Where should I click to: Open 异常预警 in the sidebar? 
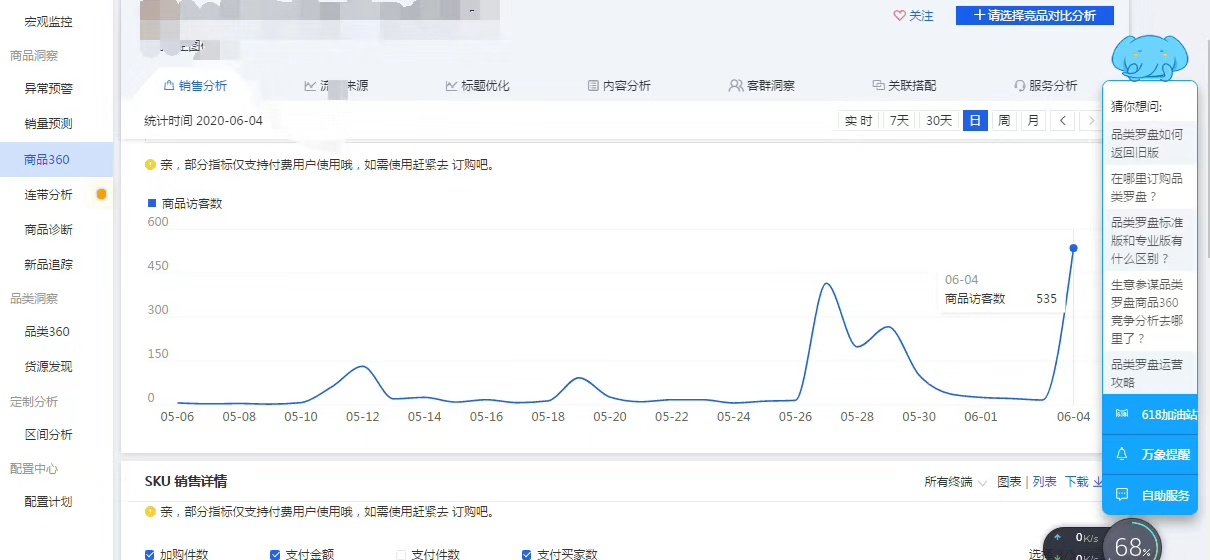point(49,88)
